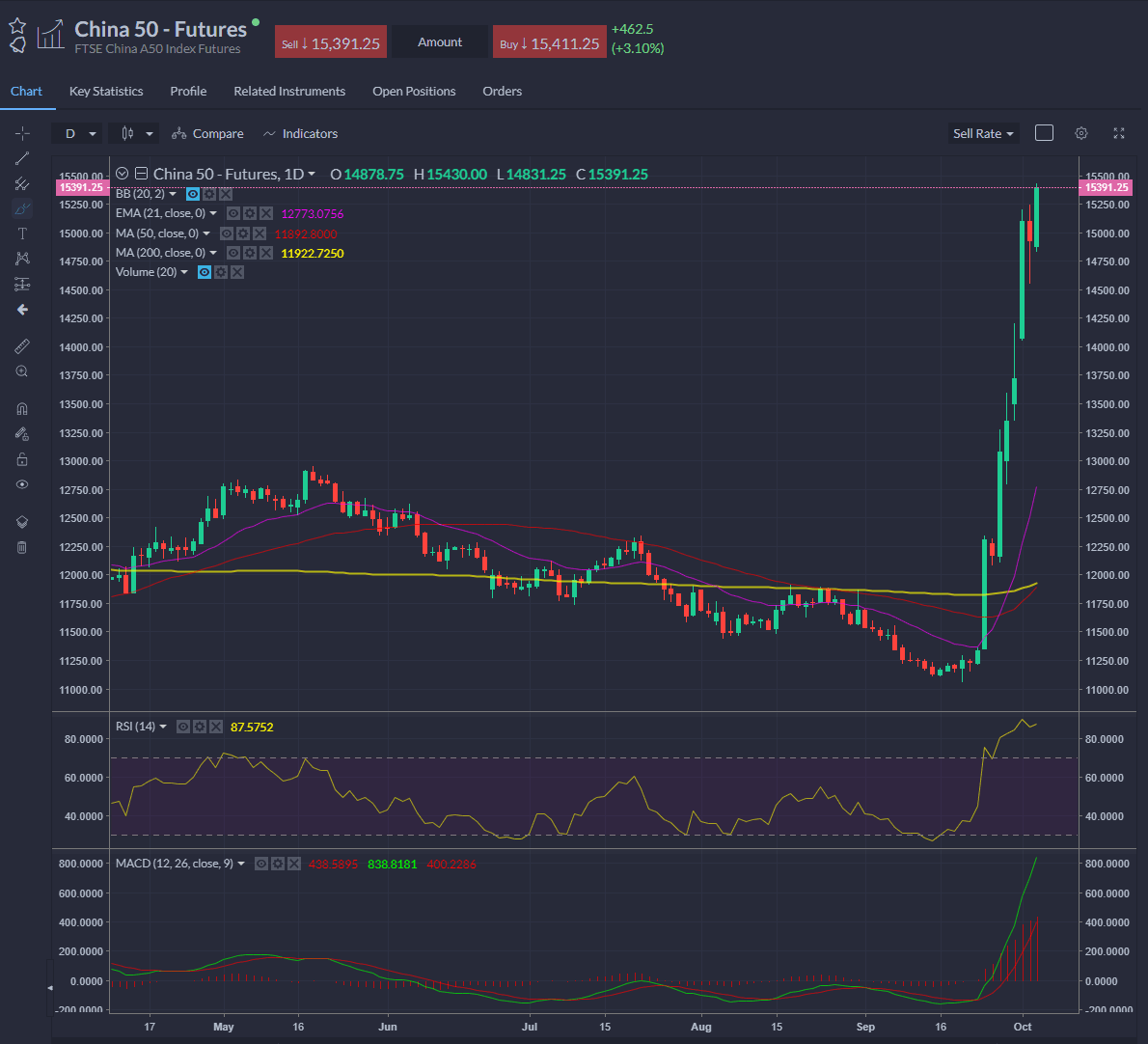The height and width of the screenshot is (1044, 1148).
Task: Hide all drawings eye icon in sidebar
Action: point(22,484)
